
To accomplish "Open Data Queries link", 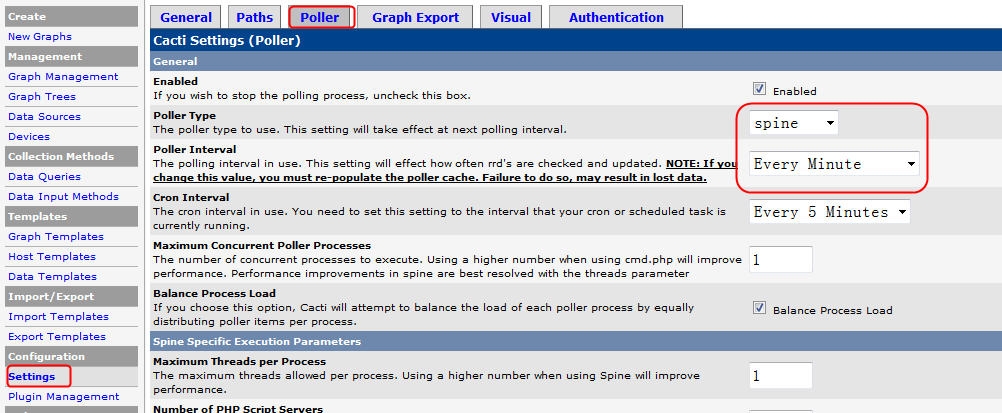I will point(44,176).
